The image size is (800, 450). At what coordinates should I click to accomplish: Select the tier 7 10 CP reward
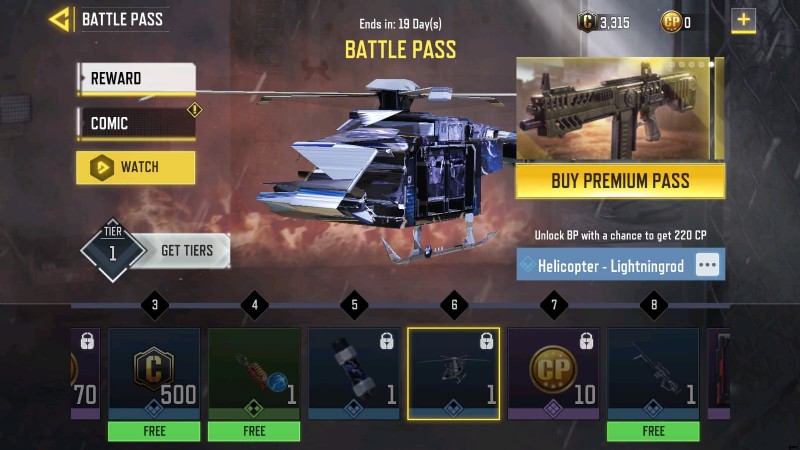(x=554, y=374)
